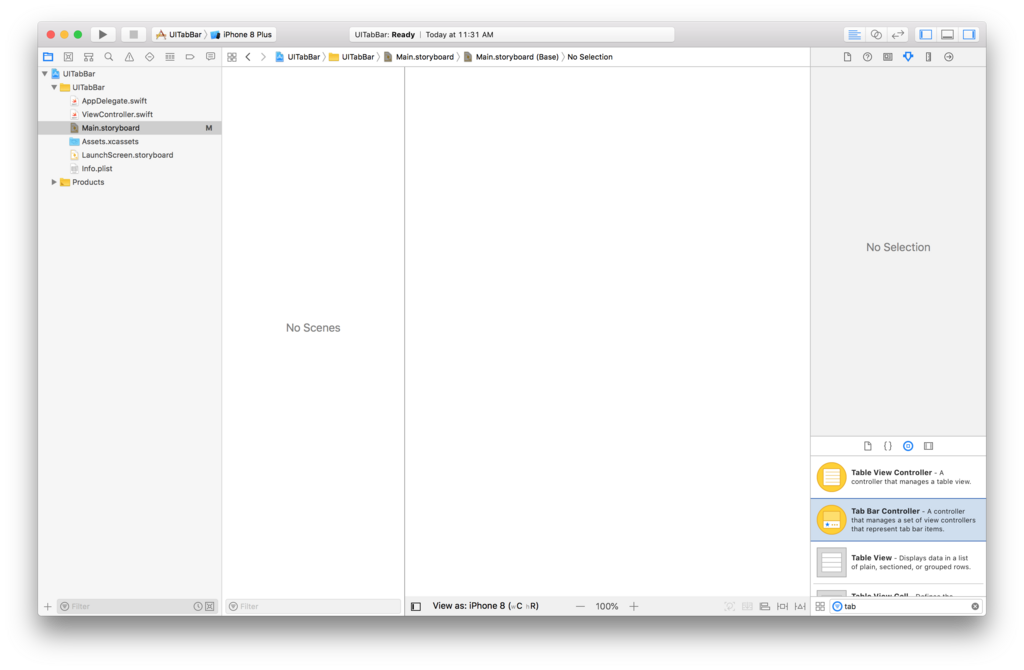Open the Test navigator
The image size is (1024, 670).
150,57
